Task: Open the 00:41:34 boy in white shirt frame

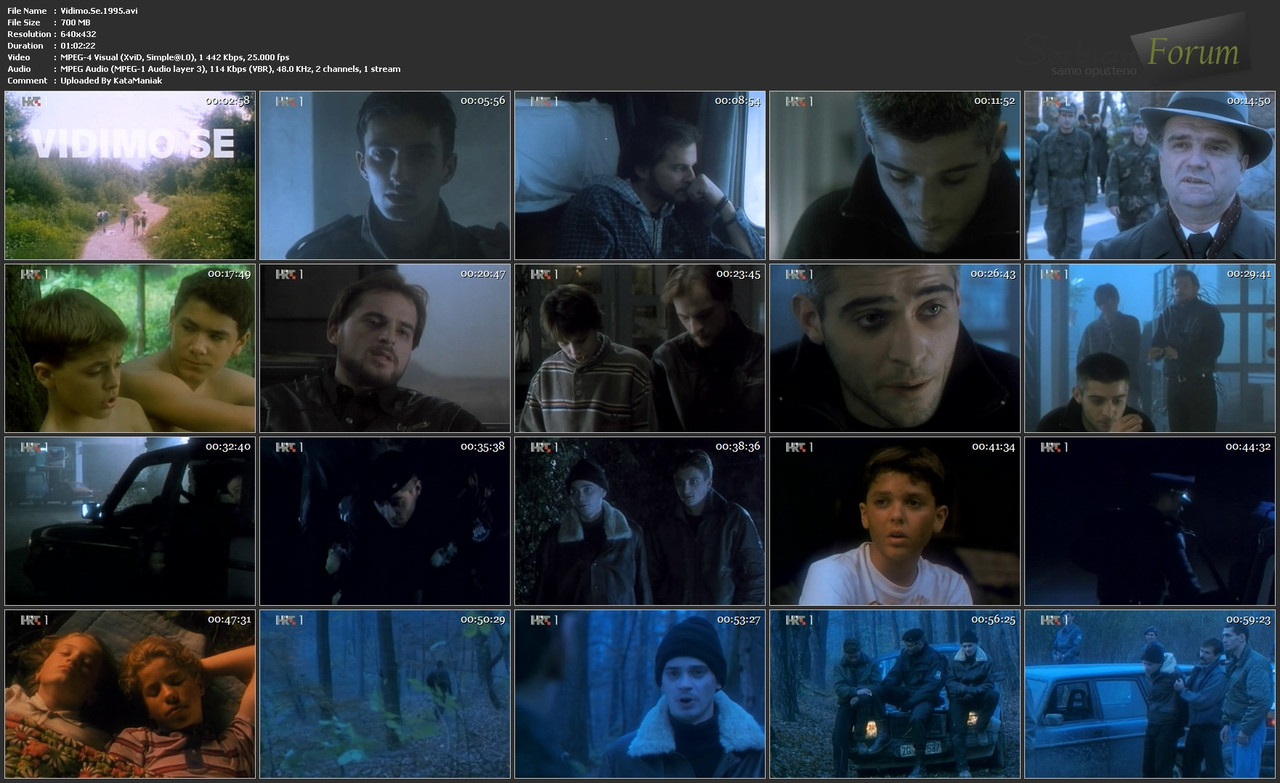Action: coord(895,521)
